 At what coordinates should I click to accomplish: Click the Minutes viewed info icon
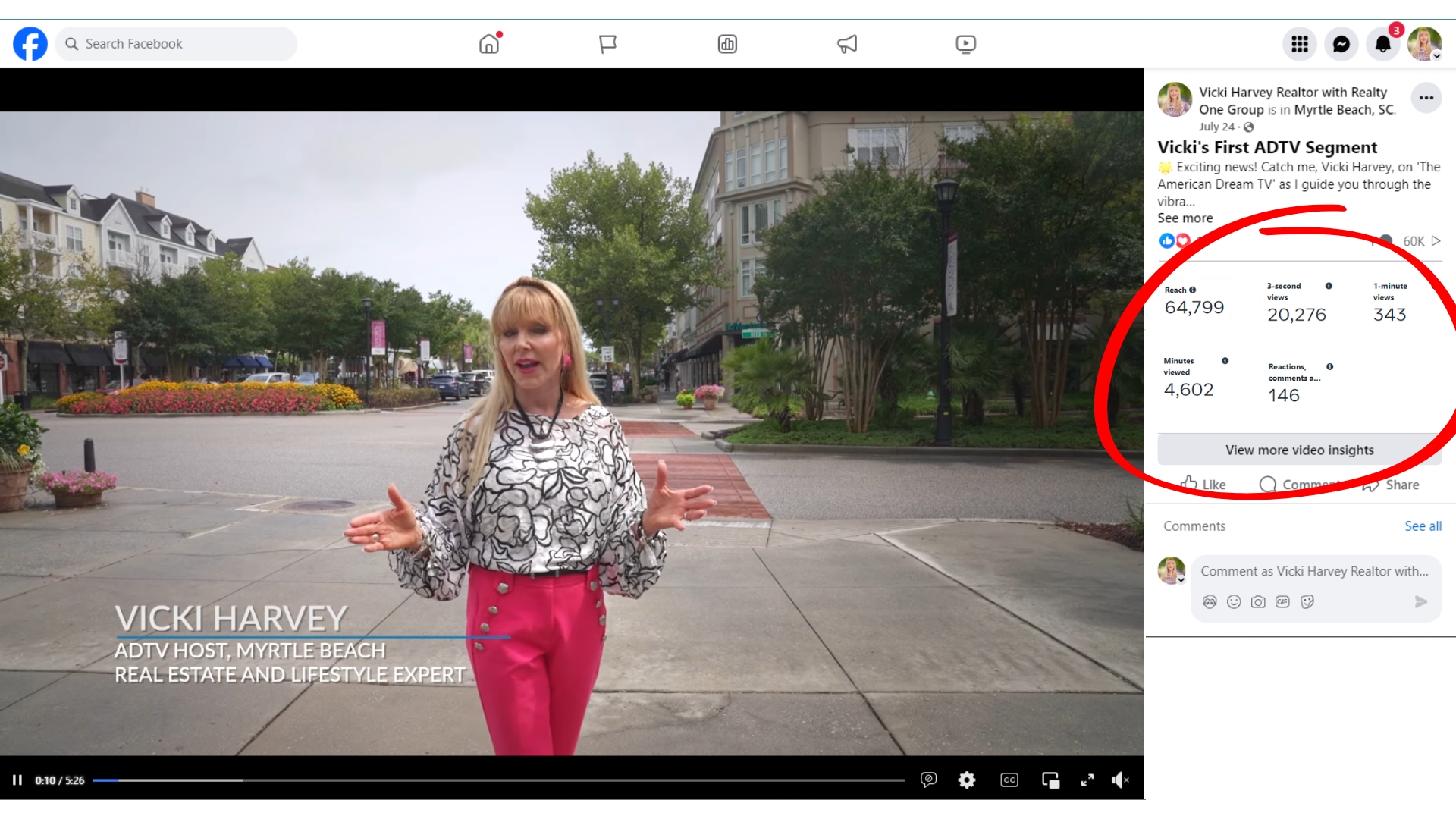(1225, 361)
